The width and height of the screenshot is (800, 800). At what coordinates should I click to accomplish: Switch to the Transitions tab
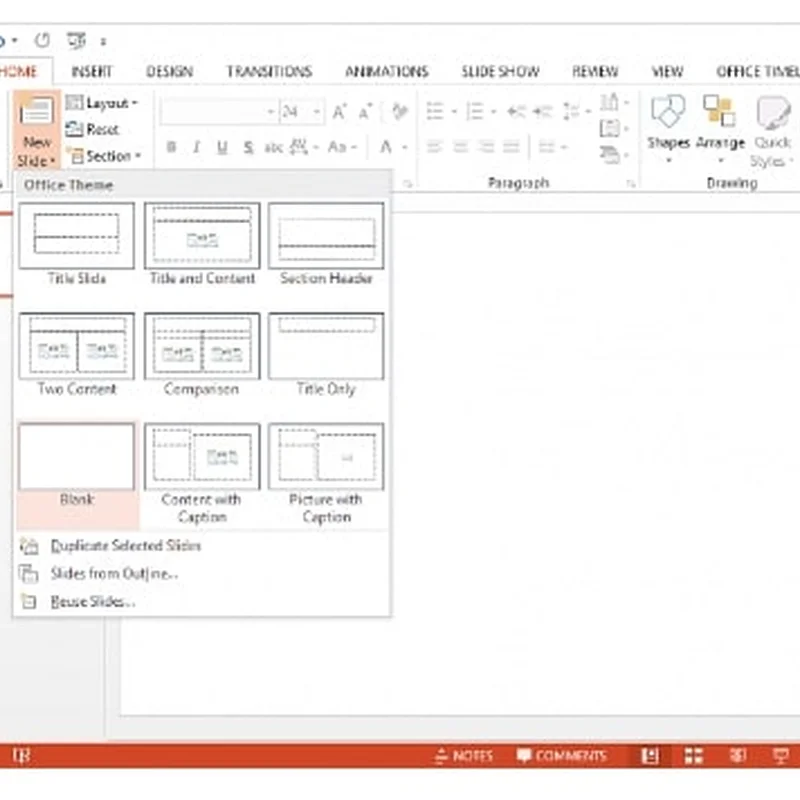(x=269, y=72)
